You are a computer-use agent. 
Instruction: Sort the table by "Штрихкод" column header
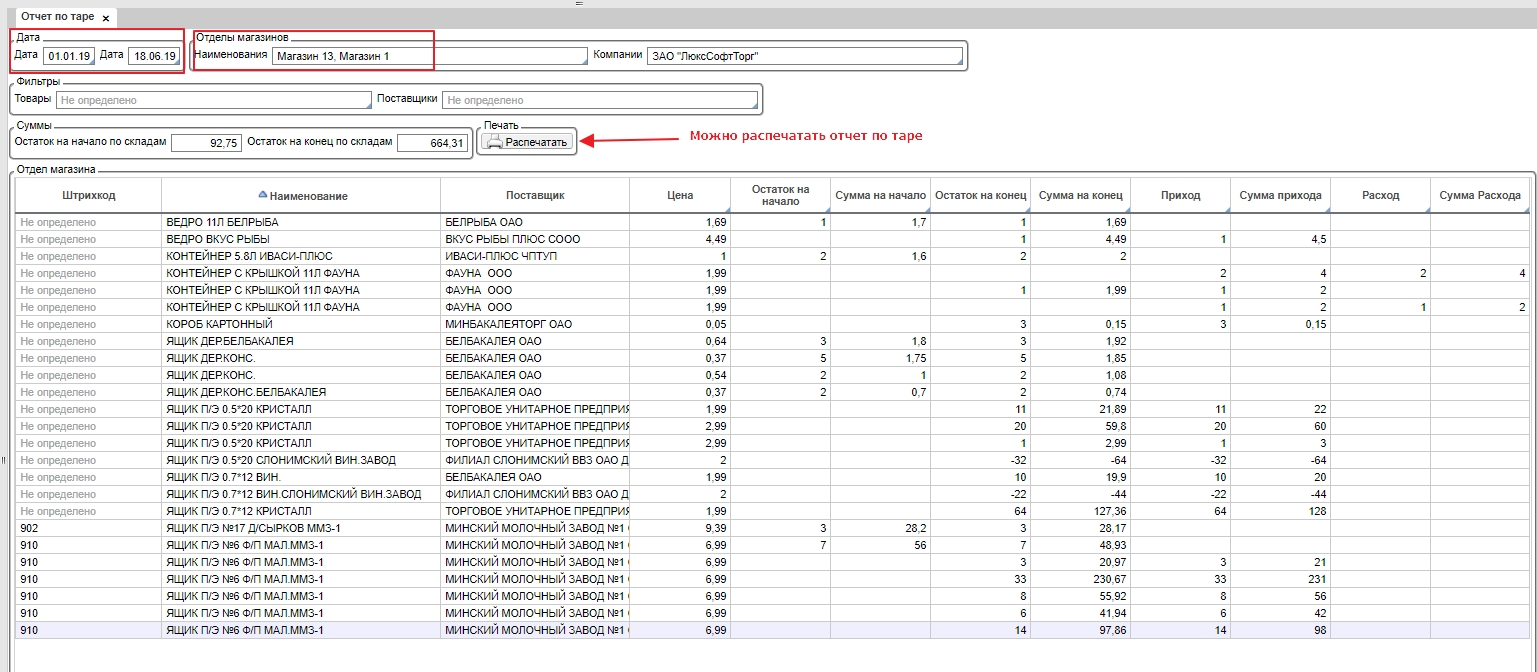(x=88, y=195)
